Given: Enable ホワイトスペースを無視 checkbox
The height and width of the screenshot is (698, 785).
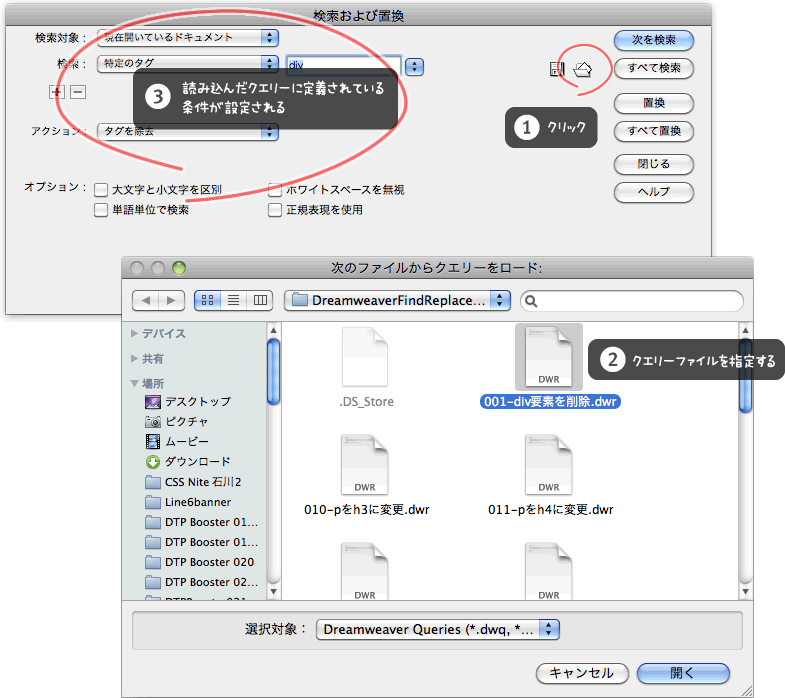Looking at the screenshot, I should point(275,190).
